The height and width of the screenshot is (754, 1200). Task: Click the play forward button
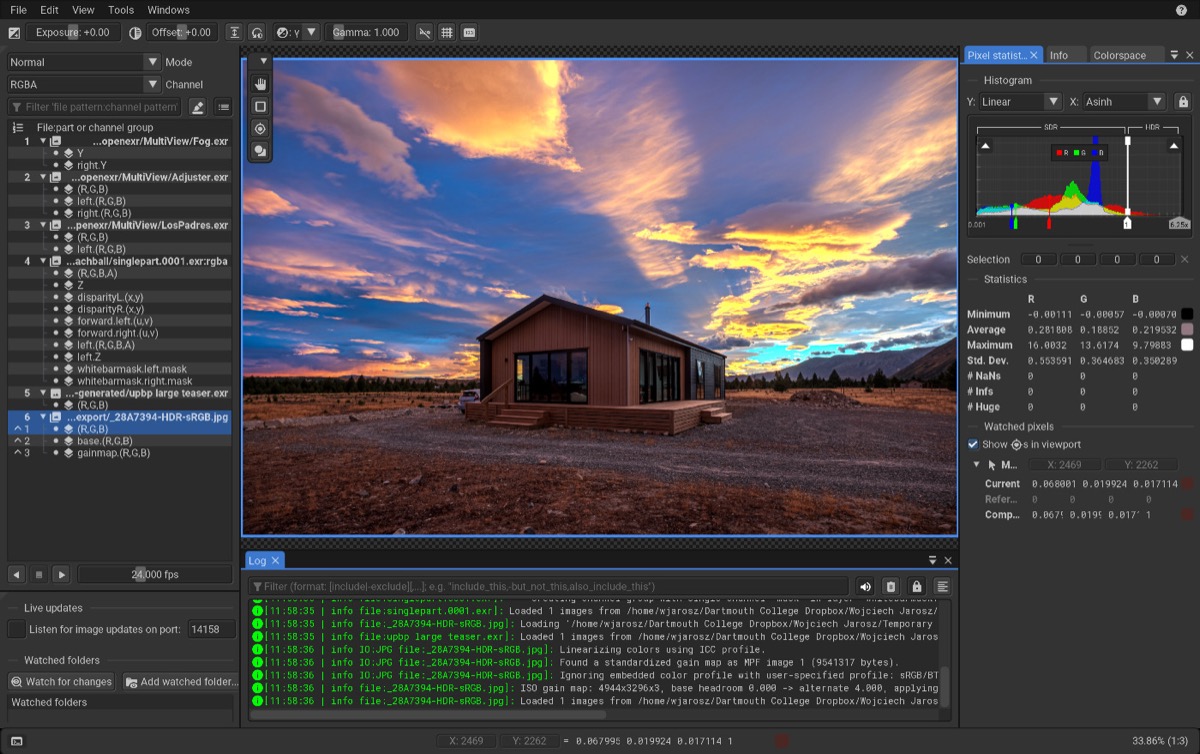(x=61, y=574)
